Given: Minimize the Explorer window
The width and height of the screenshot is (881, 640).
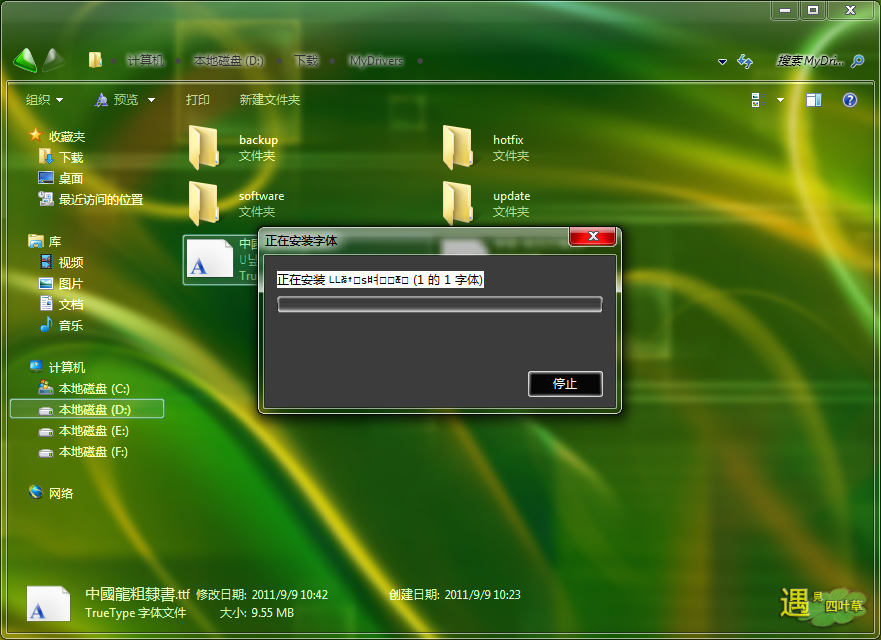Looking at the screenshot, I should pos(785,10).
